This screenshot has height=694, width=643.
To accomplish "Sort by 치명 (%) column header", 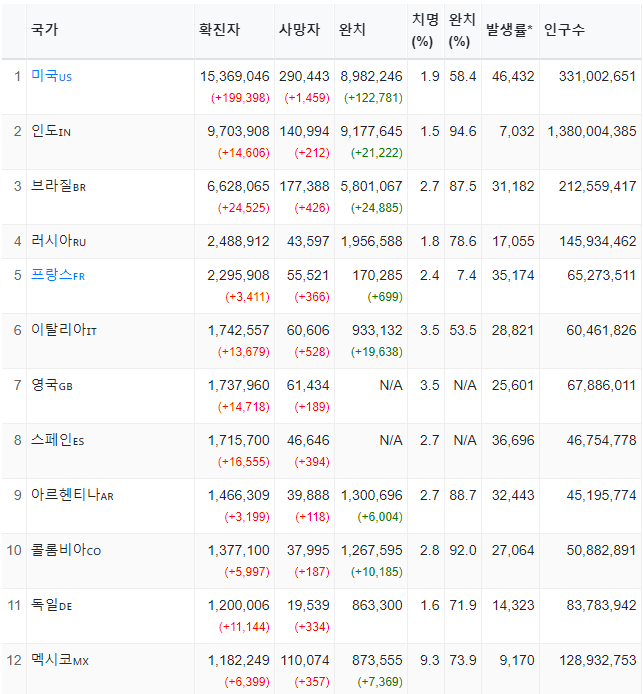I will (425, 30).
